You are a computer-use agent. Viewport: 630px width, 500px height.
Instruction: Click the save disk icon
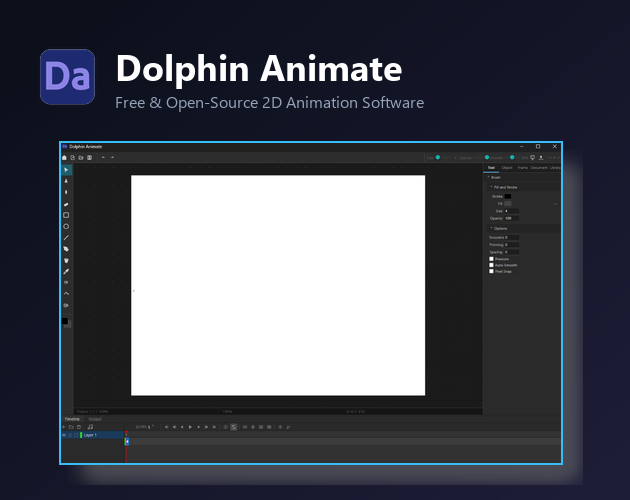[x=90, y=158]
